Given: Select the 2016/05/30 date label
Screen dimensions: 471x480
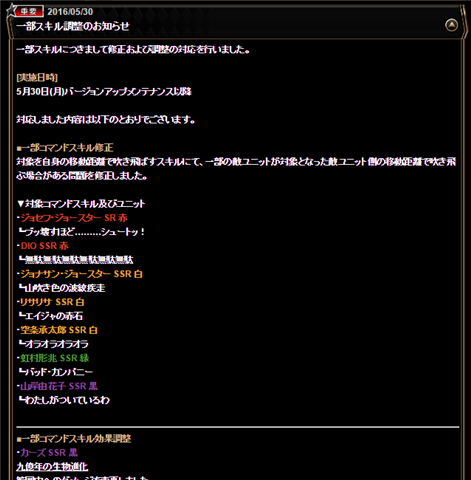Looking at the screenshot, I should [x=70, y=12].
